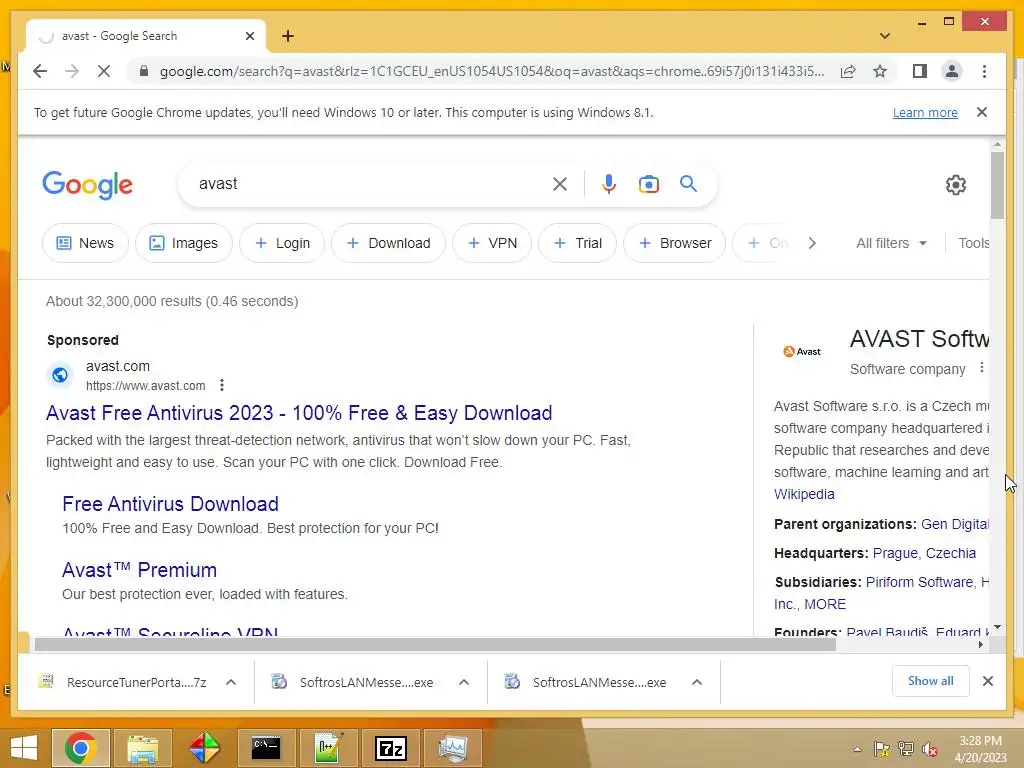Dismiss the Windows update notice

coord(982,112)
